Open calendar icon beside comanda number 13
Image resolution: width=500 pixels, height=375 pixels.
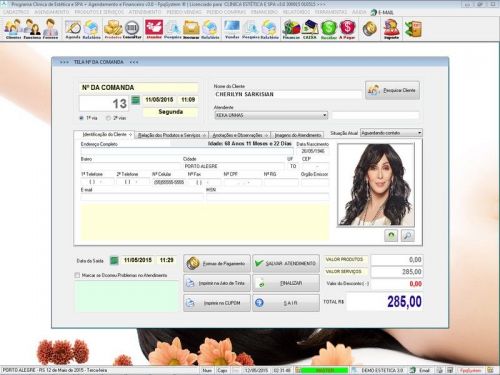coord(136,100)
